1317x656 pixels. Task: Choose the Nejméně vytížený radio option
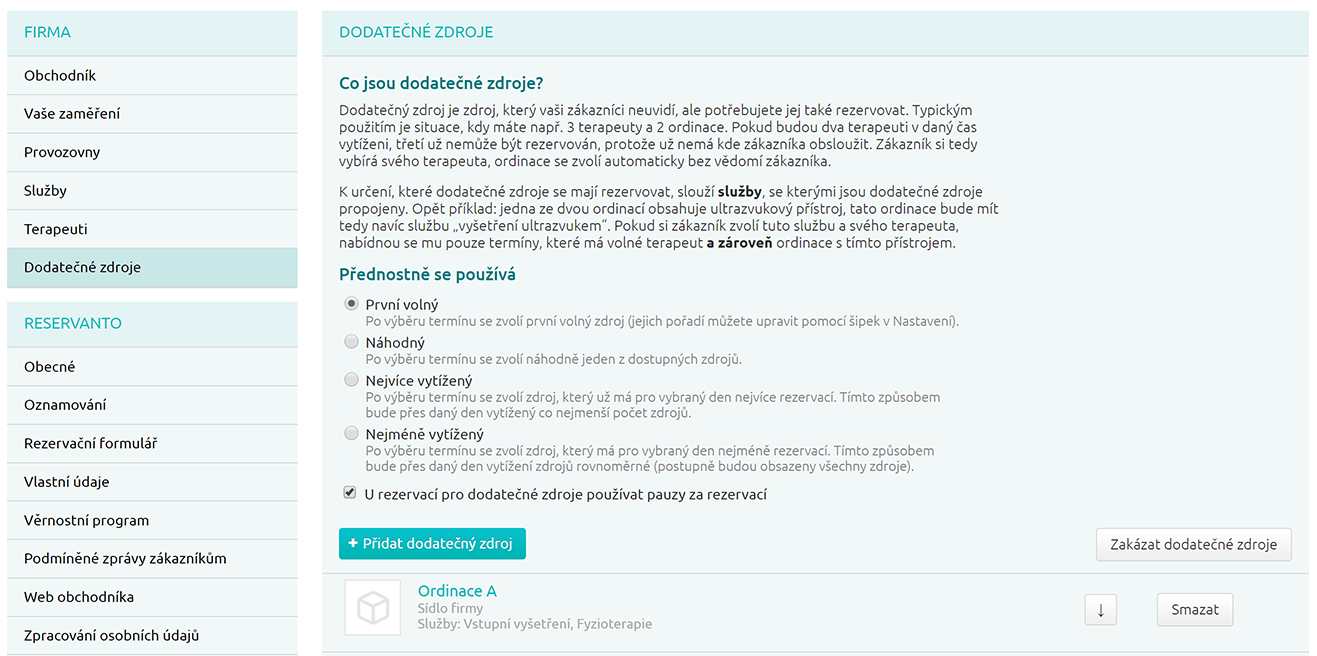351,434
